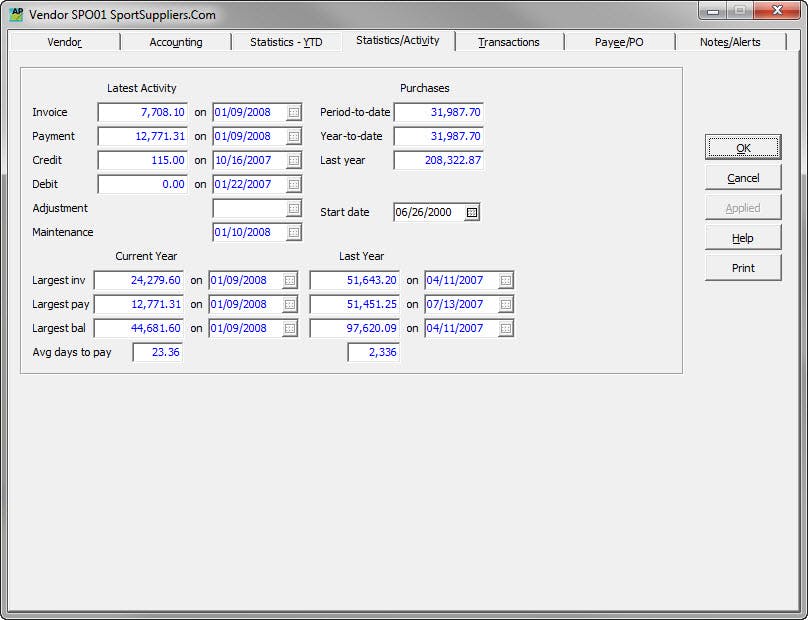808x620 pixels.
Task: Click Current Year Largest bal 44,681.60 field
Action: 139,328
